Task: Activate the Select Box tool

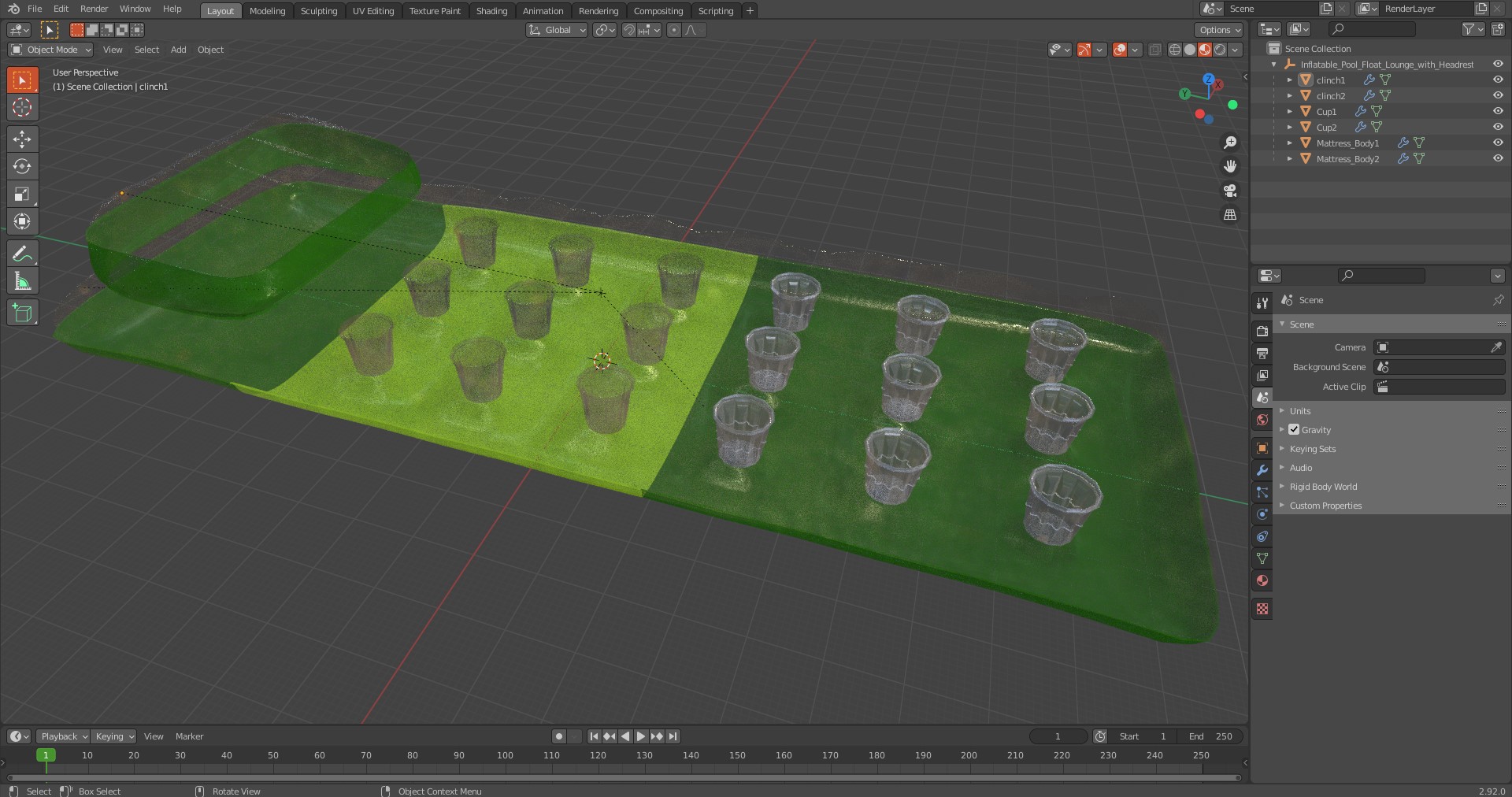Action: point(22,80)
